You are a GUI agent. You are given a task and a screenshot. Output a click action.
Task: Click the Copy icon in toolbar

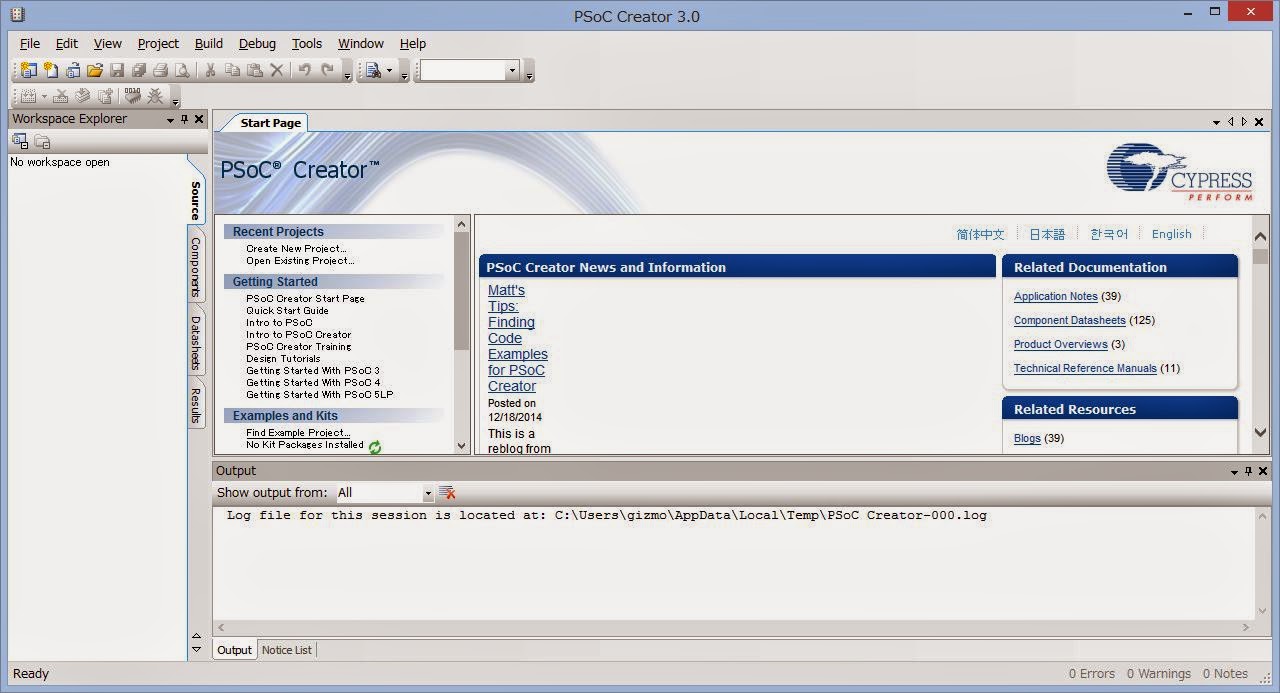(x=232, y=70)
